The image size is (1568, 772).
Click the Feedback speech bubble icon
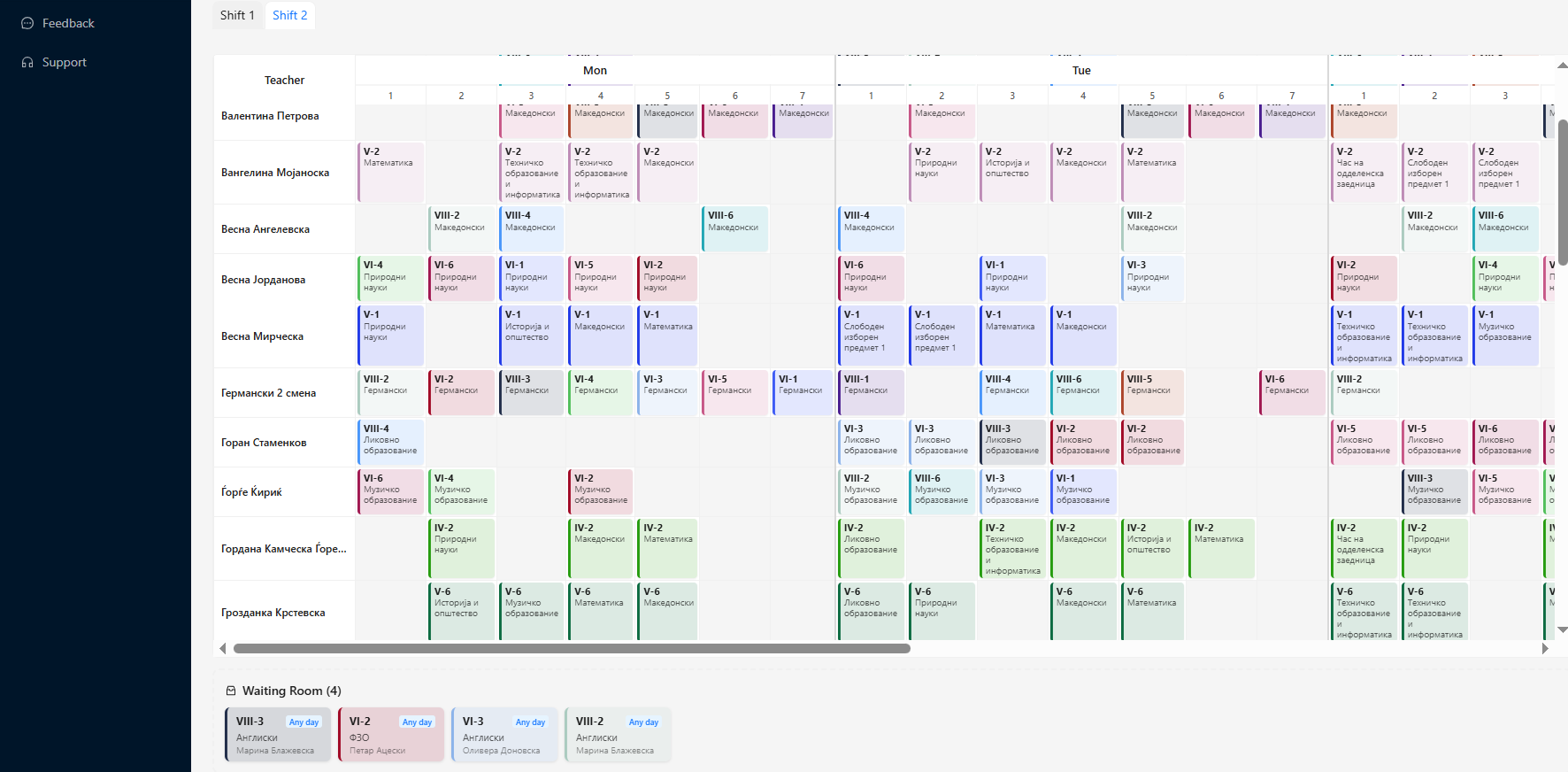point(27,23)
